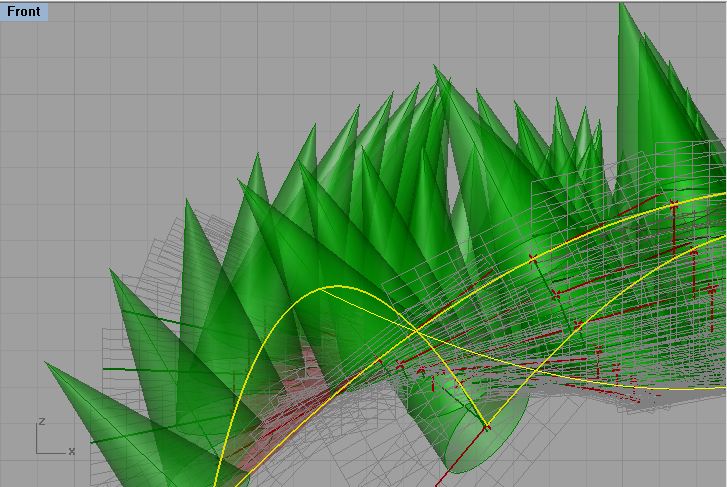
Task: Select red control point at cylinder end
Action: [x=487, y=428]
